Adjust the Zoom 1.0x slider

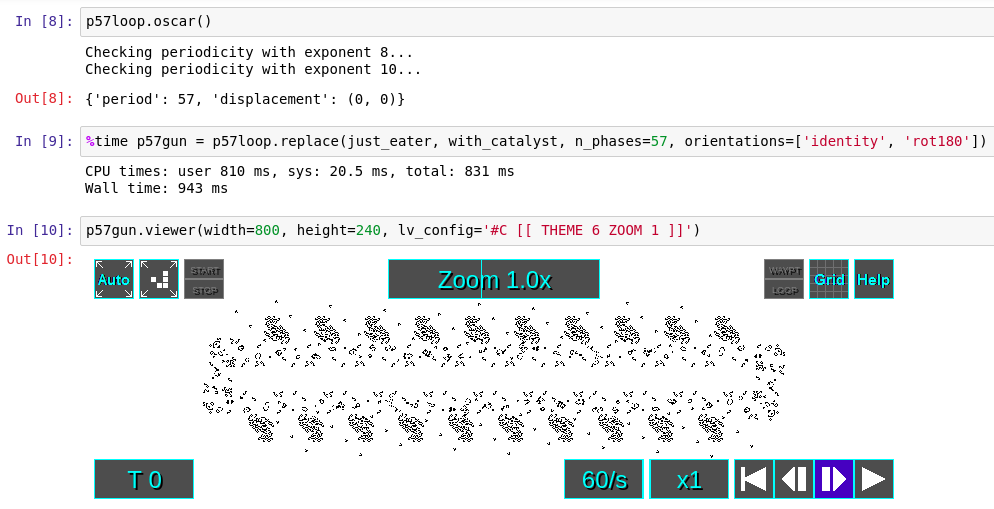point(494,279)
